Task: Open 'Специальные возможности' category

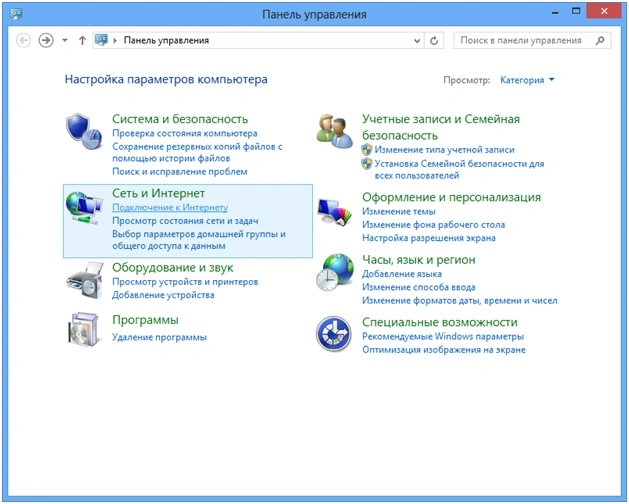Action: [x=440, y=322]
